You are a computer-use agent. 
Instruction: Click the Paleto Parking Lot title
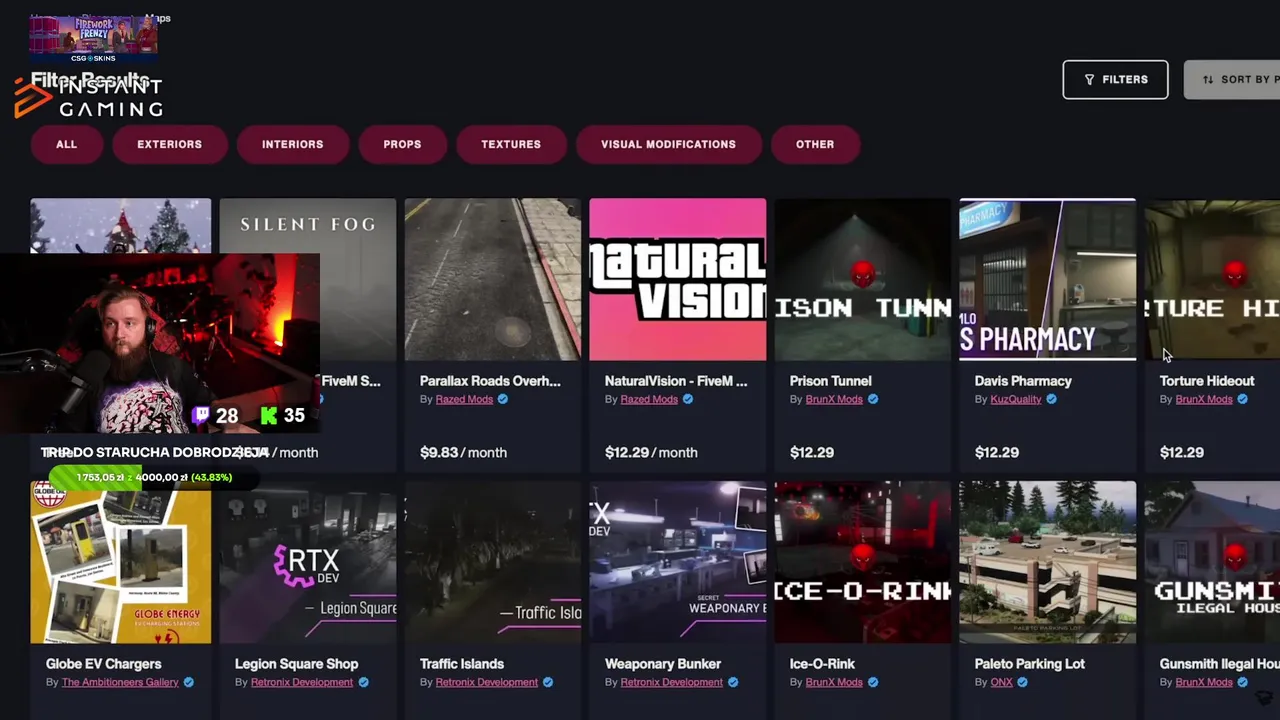tap(1030, 664)
